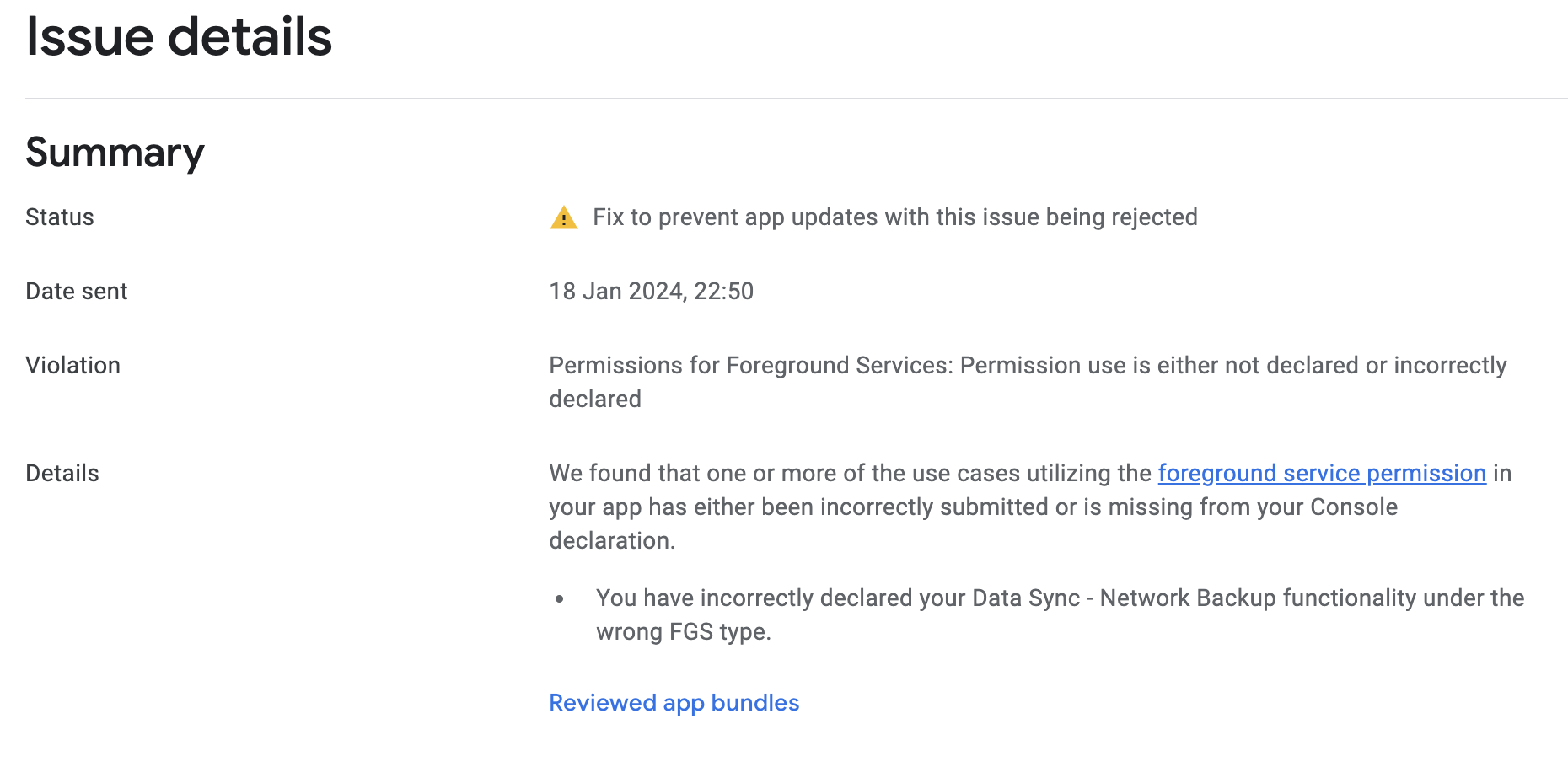The height and width of the screenshot is (767, 1568).
Task: Click the Summary section heading
Action: tap(115, 153)
